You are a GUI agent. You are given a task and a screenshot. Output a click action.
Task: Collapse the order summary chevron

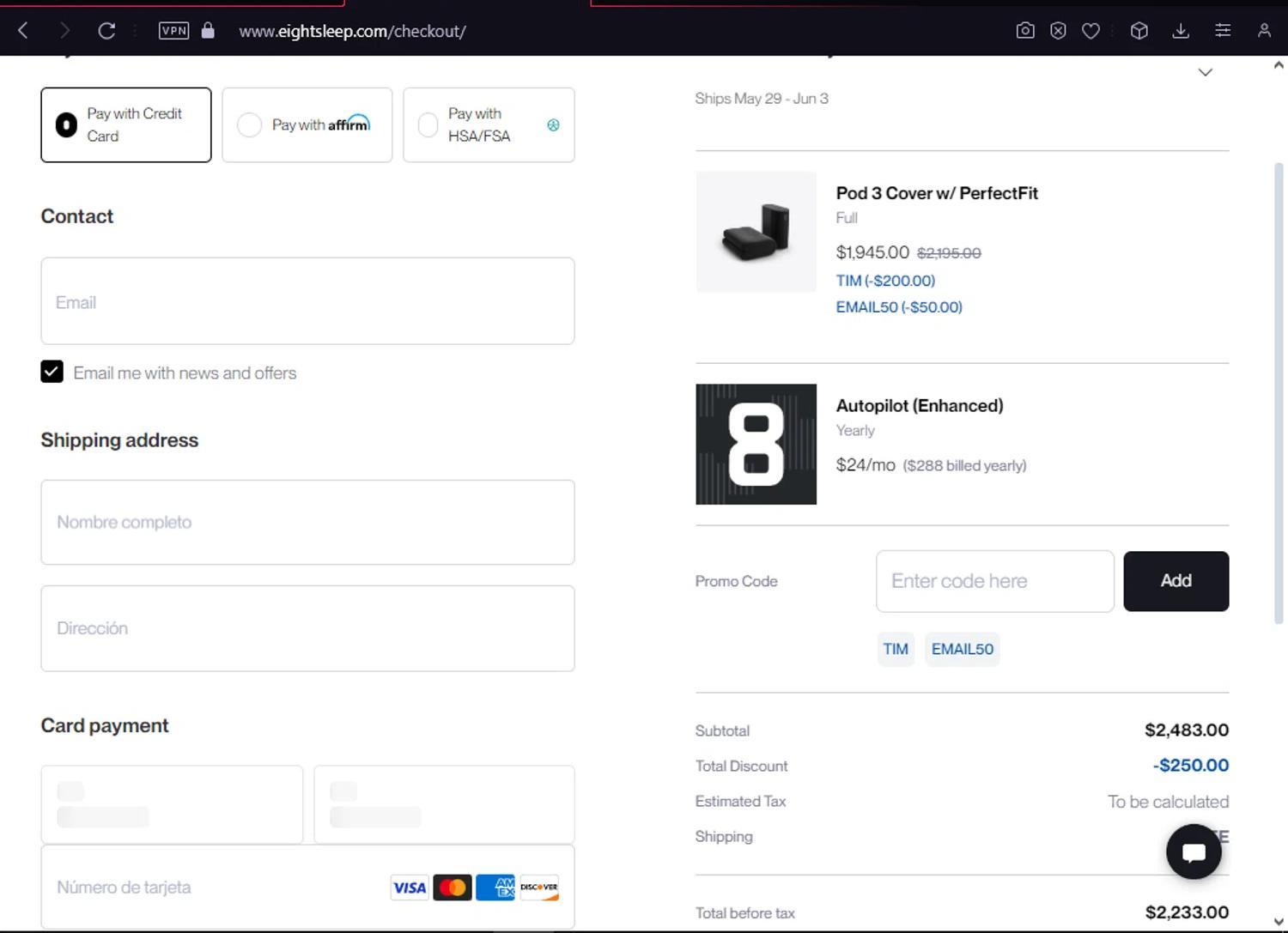(x=1206, y=72)
